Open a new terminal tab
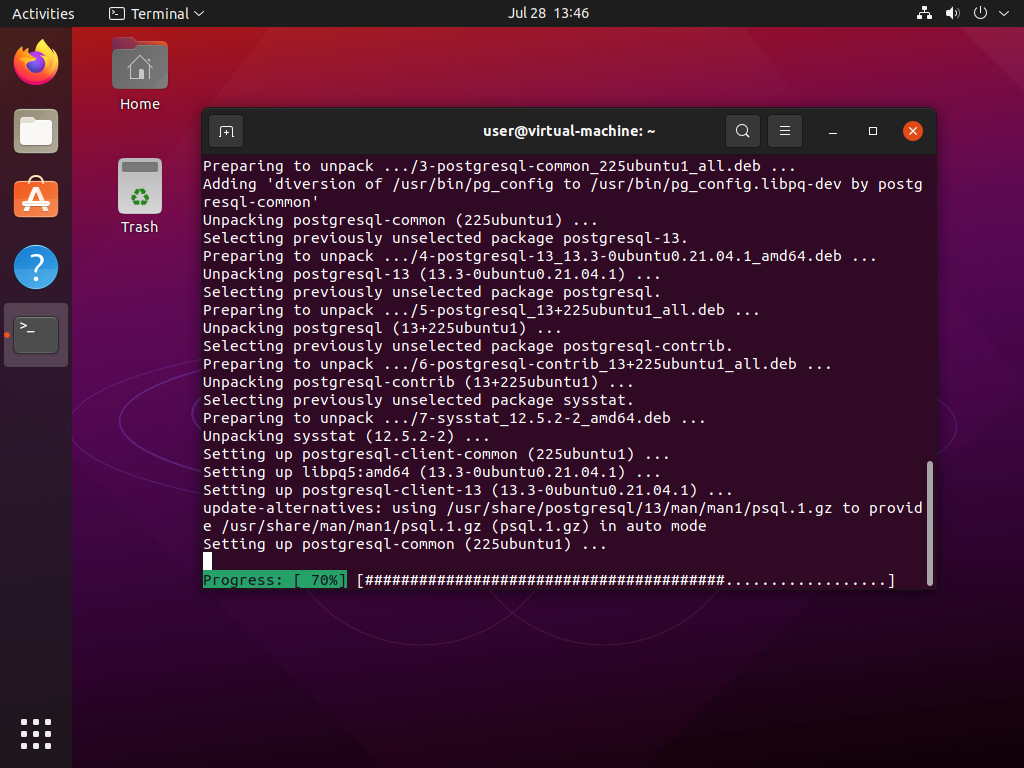 click(226, 131)
